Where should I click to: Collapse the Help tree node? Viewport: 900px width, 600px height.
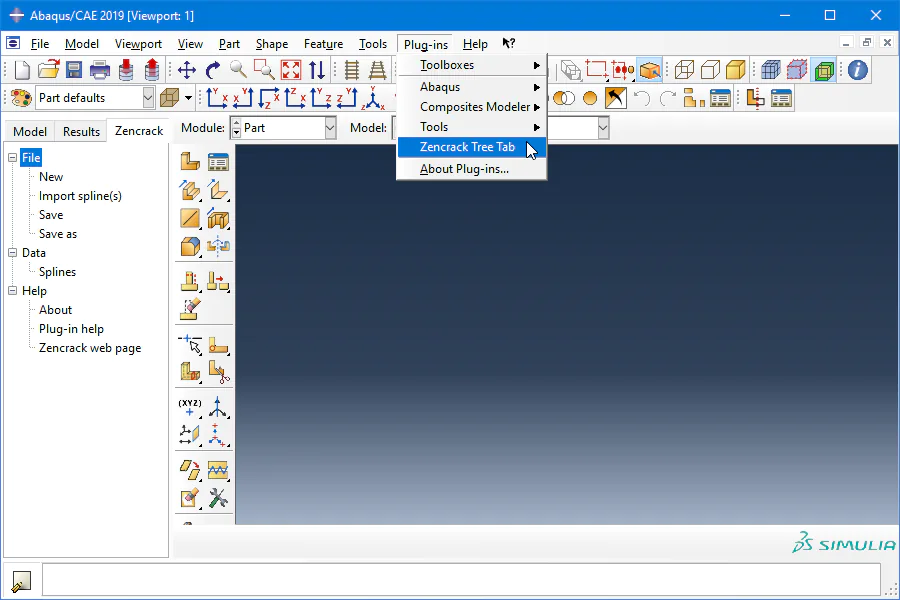tap(13, 291)
